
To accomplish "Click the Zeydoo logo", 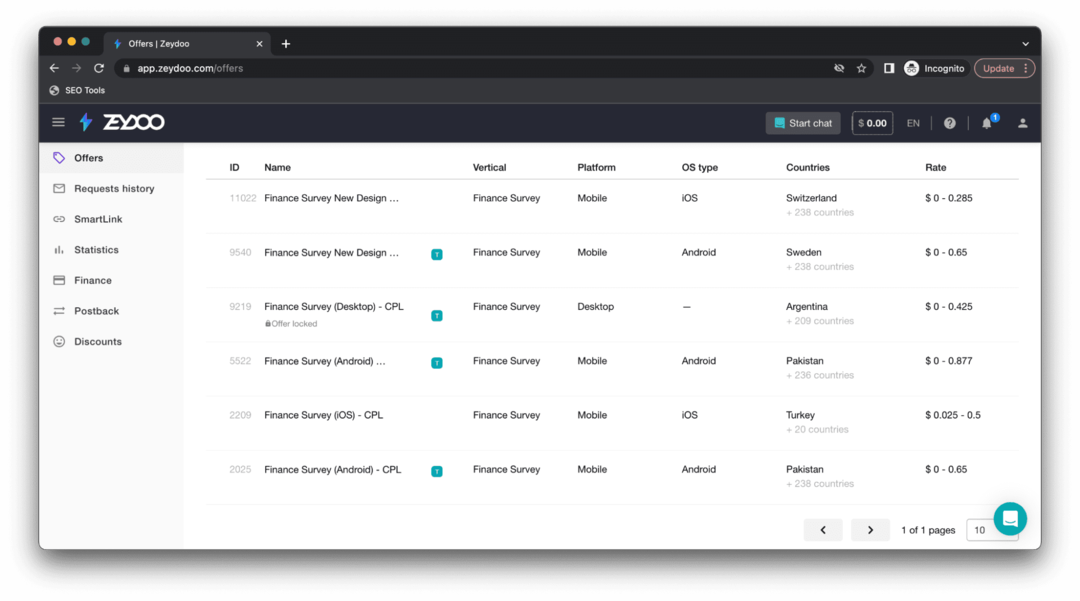I will pos(122,123).
